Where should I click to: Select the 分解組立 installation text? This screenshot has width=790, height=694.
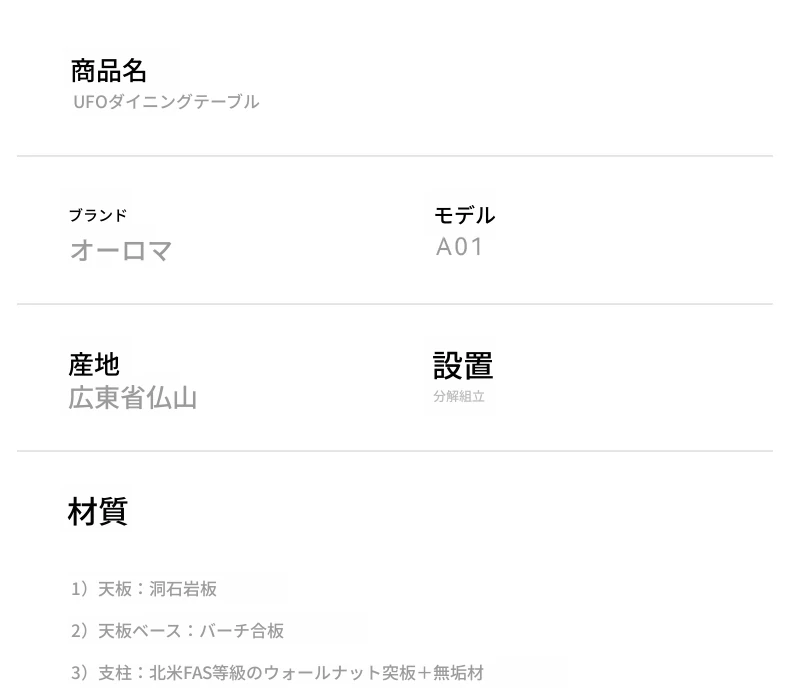tap(459, 396)
